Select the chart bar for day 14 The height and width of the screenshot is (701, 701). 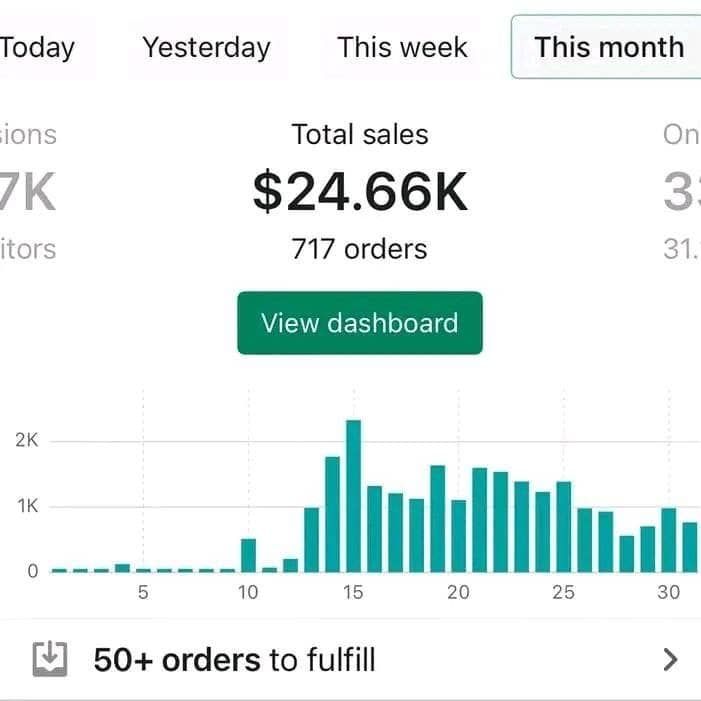(332, 514)
